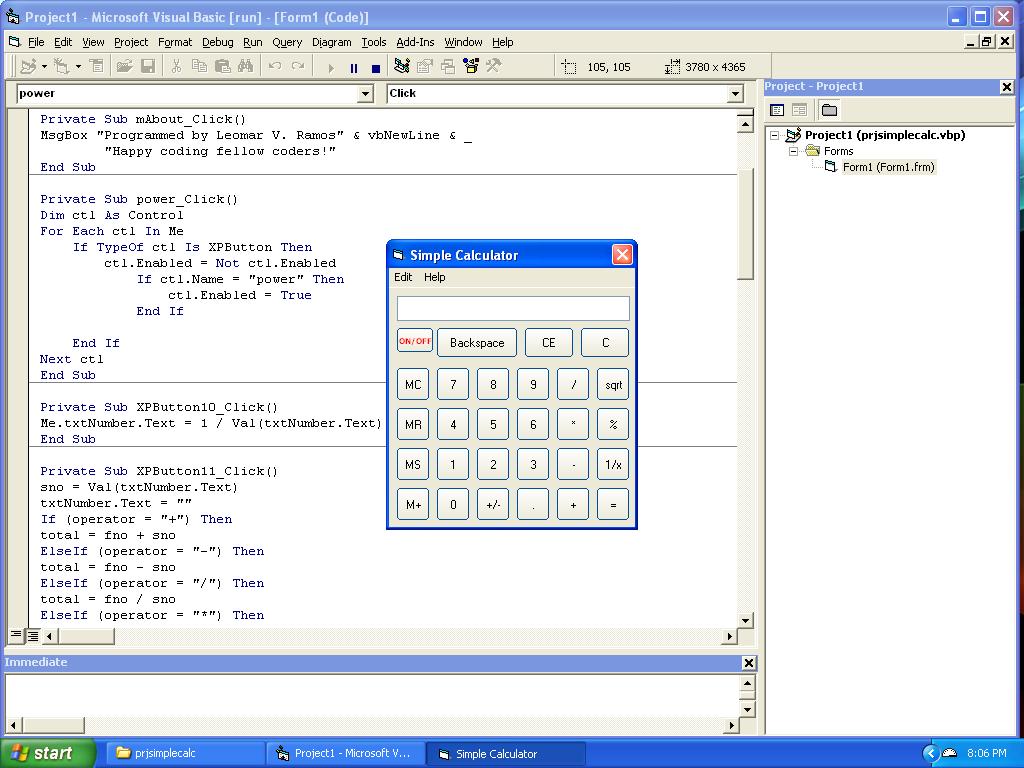Open the Properties Window toolbar icon
The width and height of the screenshot is (1024, 768).
(x=424, y=66)
